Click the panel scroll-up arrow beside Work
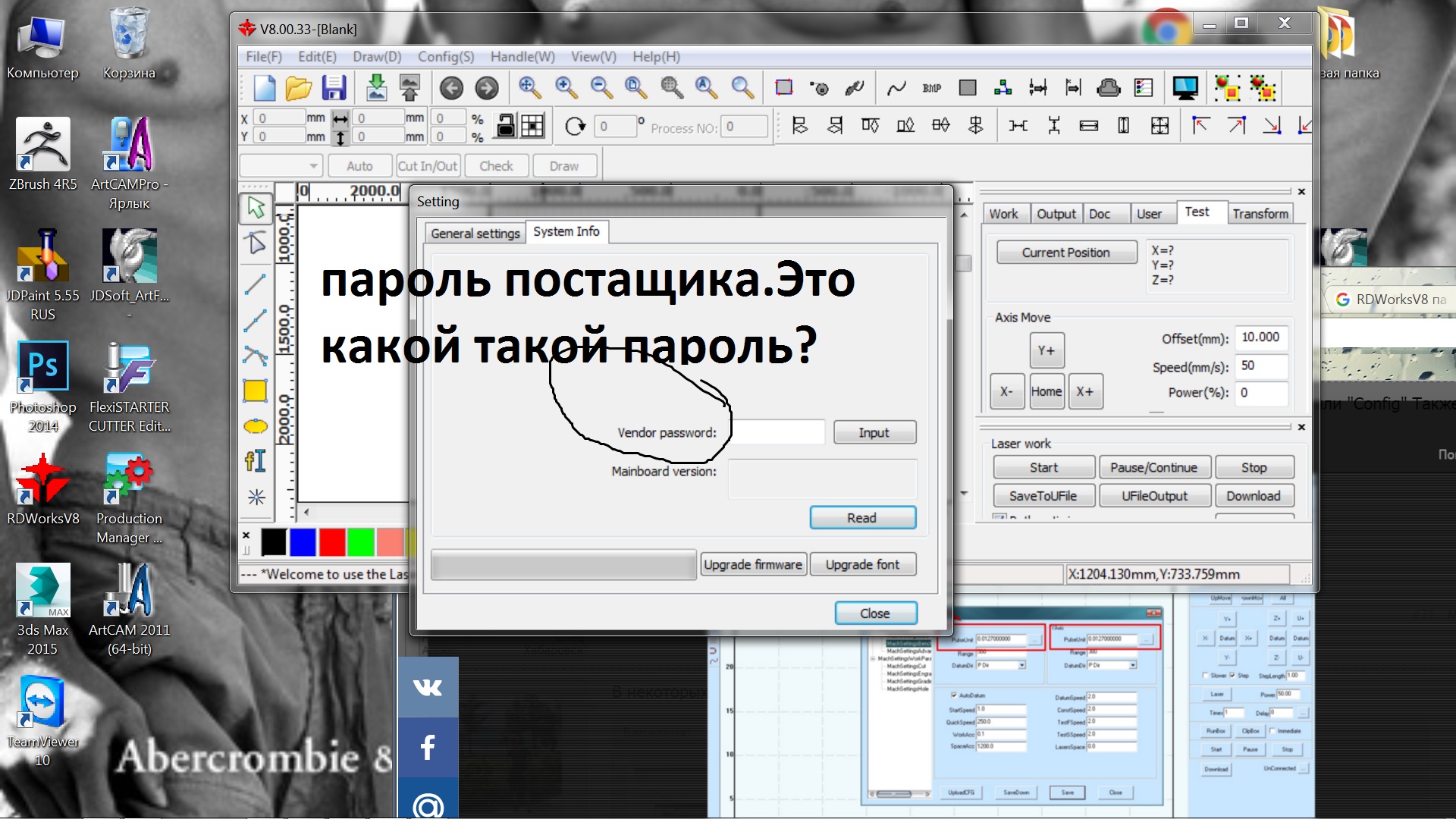The width and height of the screenshot is (1456, 819). point(964,215)
